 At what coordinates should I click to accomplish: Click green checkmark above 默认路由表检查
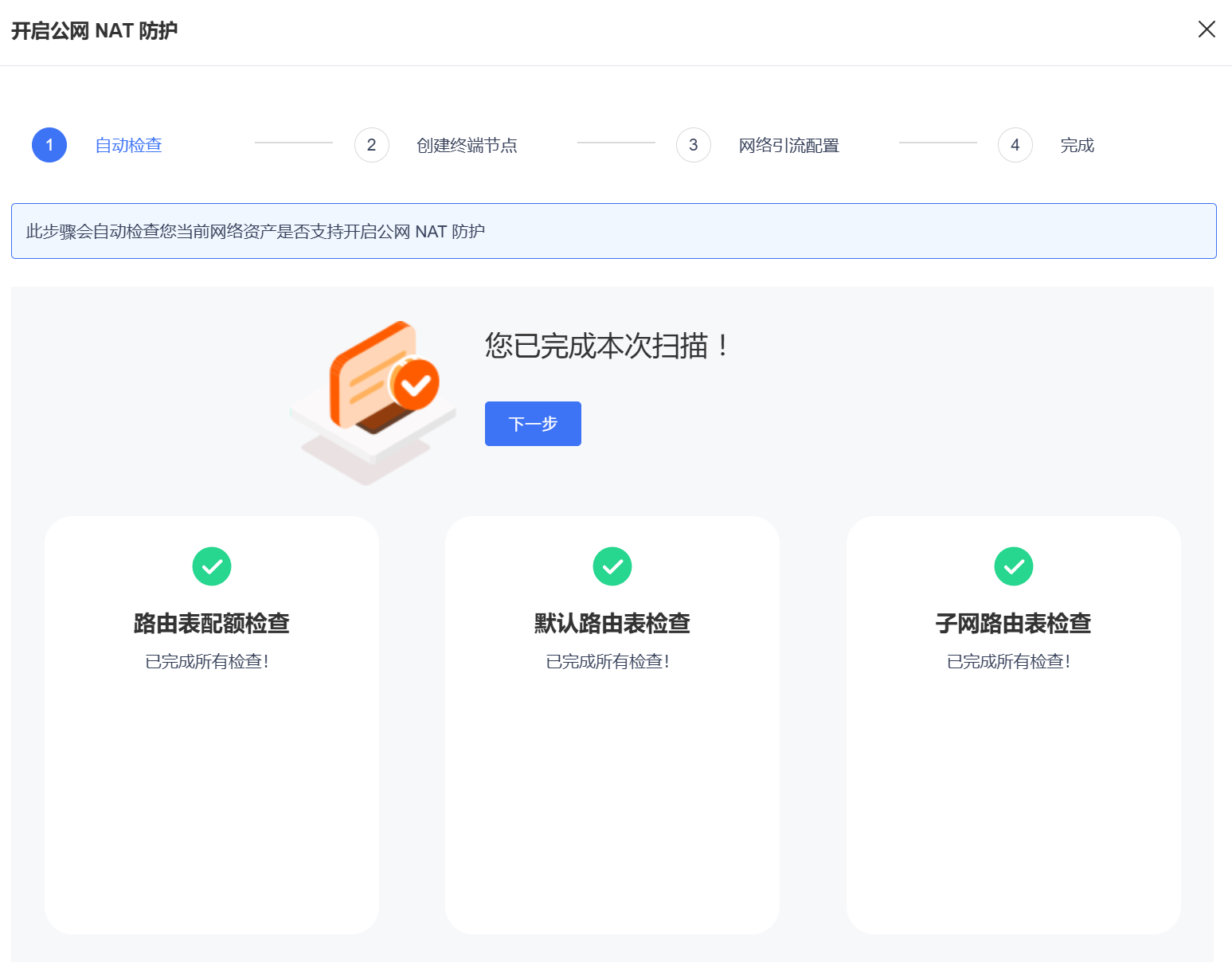click(612, 566)
